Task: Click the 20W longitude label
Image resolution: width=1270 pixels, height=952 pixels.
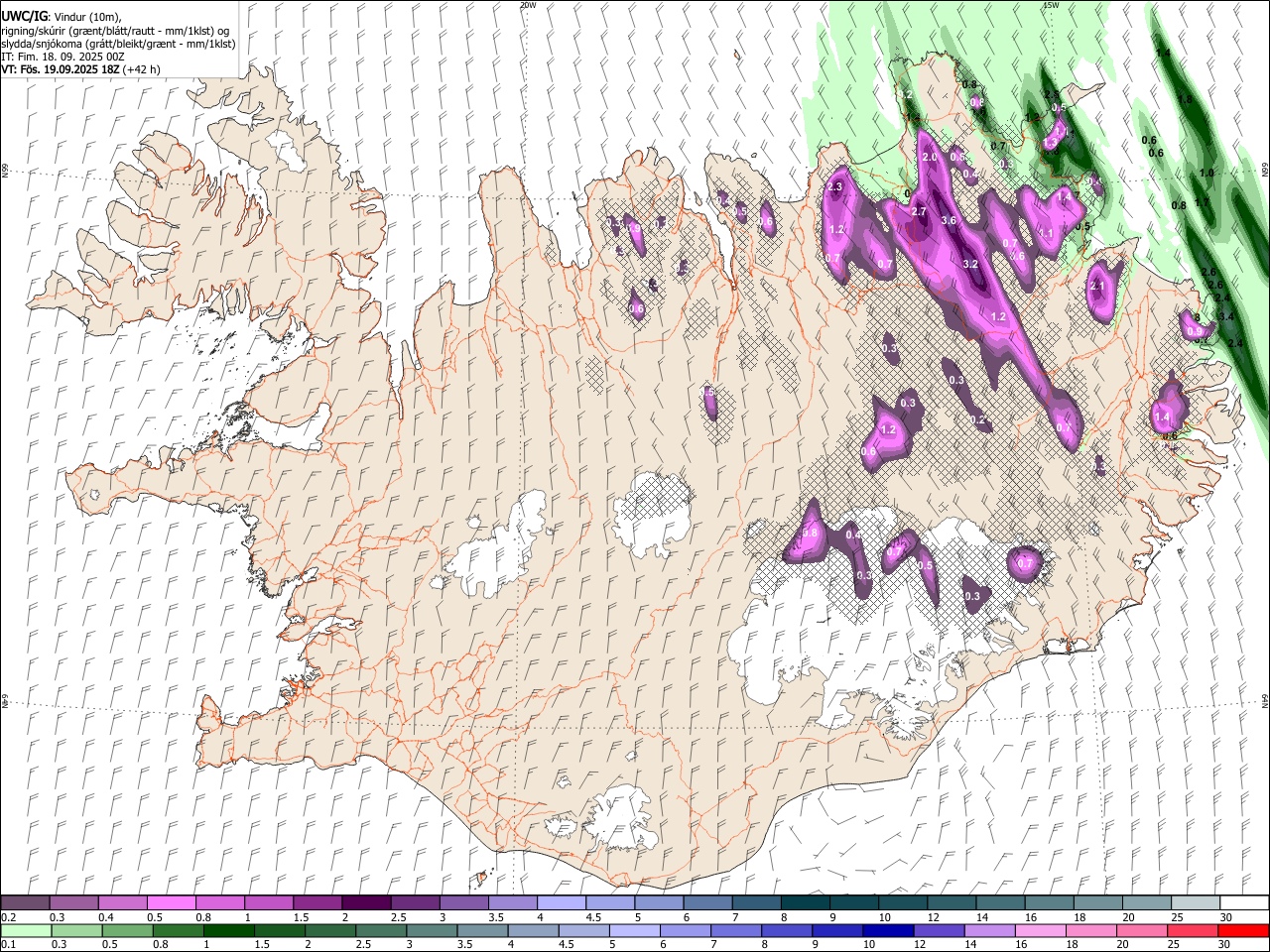Action: pos(528,5)
